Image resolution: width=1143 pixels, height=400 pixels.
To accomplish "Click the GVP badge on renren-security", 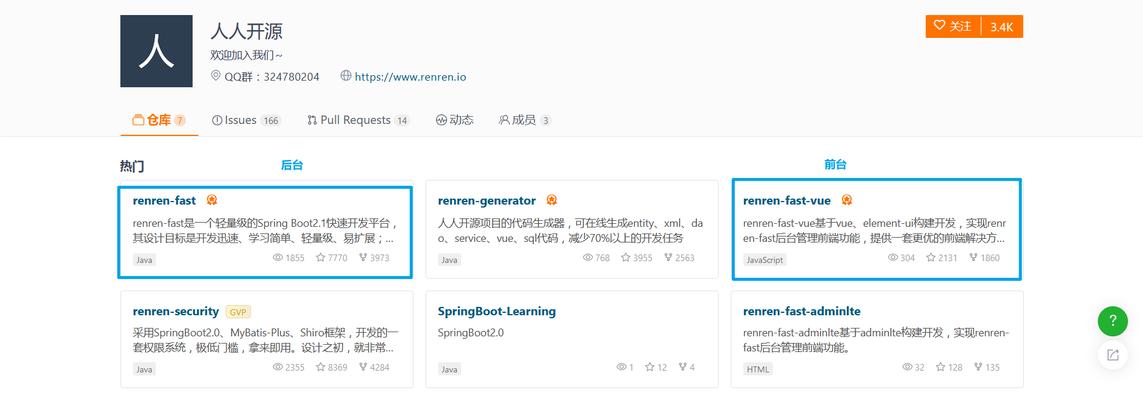I will click(x=238, y=312).
